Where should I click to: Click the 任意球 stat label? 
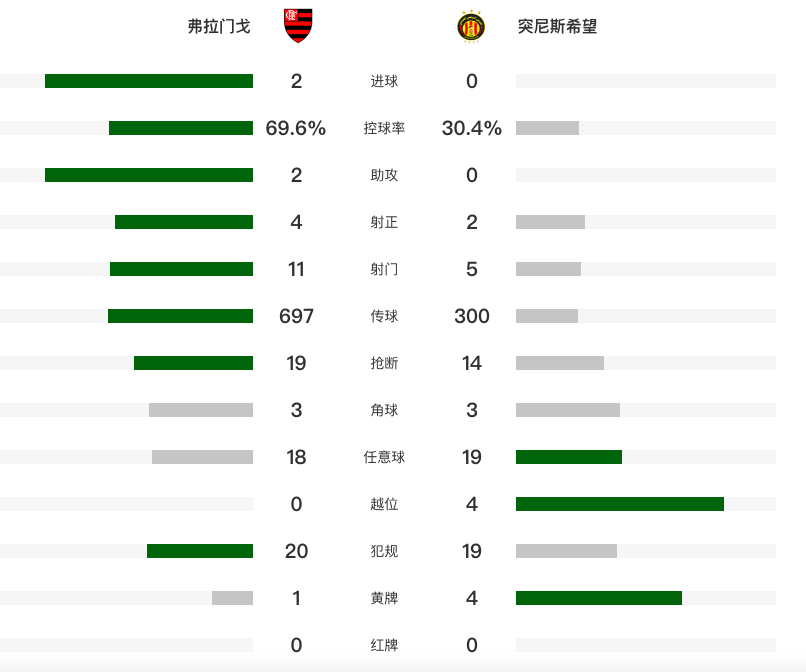click(384, 457)
